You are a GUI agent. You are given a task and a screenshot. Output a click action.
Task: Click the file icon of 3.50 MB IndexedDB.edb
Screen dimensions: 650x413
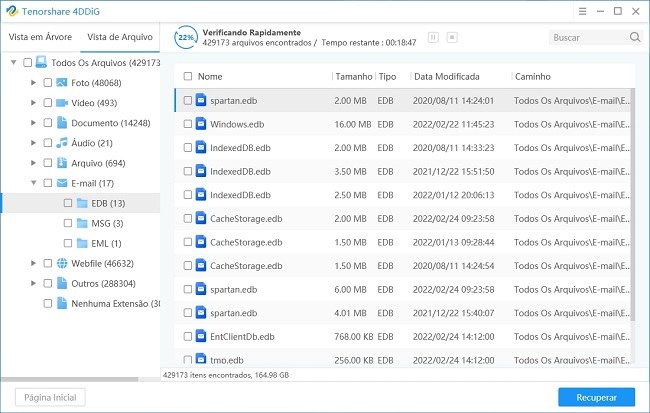click(x=201, y=171)
